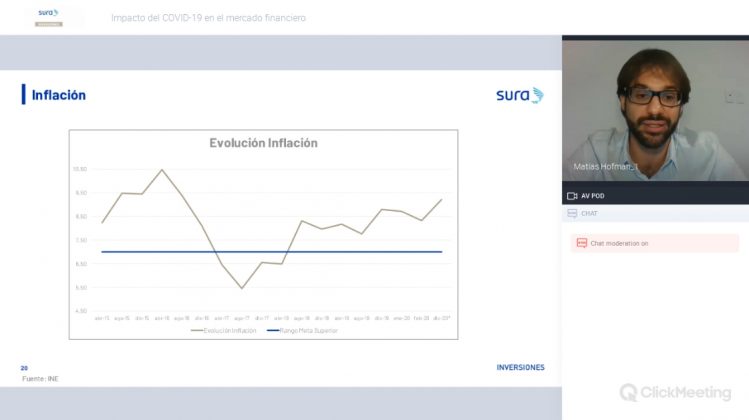
Task: Click the ClickMeeting logo icon
Action: [x=629, y=393]
